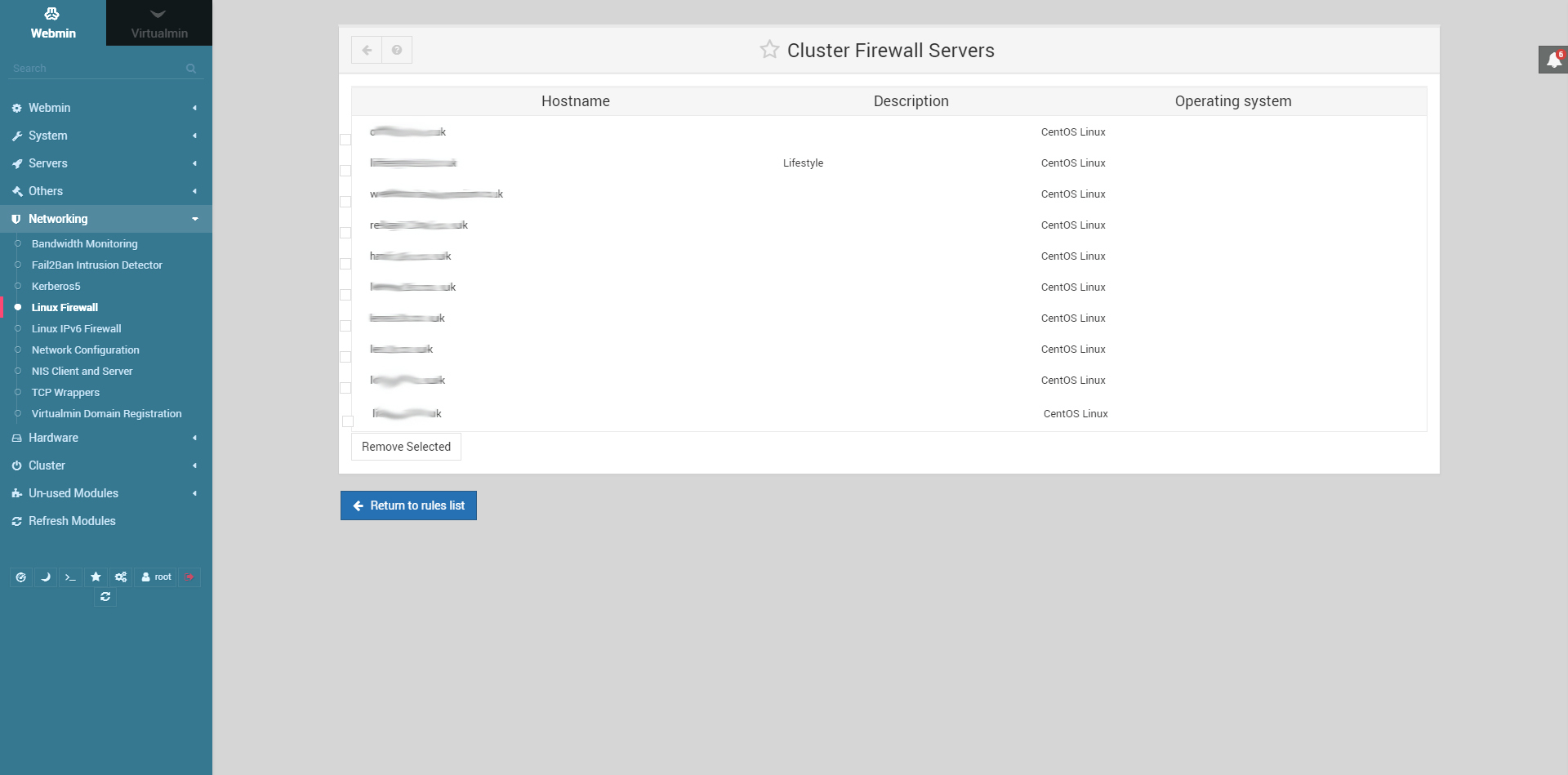
Task: Click the Remove Selected button
Action: click(x=406, y=446)
